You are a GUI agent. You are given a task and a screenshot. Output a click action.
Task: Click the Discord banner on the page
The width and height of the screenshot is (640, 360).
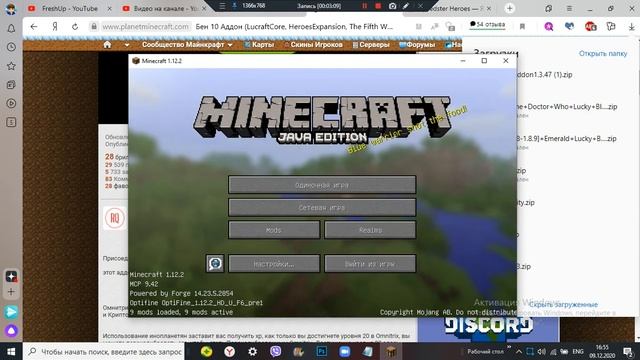click(488, 329)
